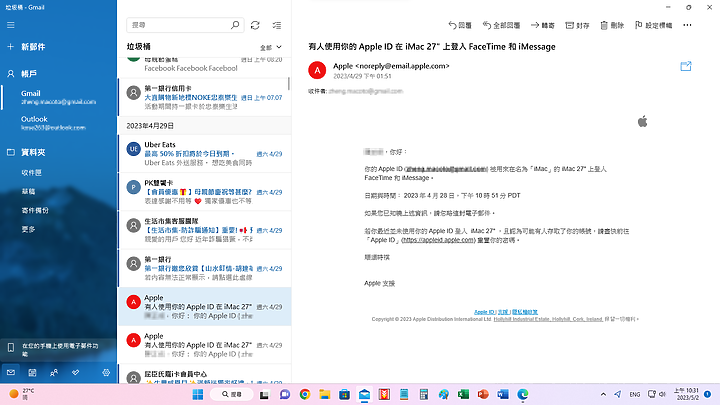Open PowerPoint from taskbar
This screenshot has width=720, height=405.
[483, 394]
